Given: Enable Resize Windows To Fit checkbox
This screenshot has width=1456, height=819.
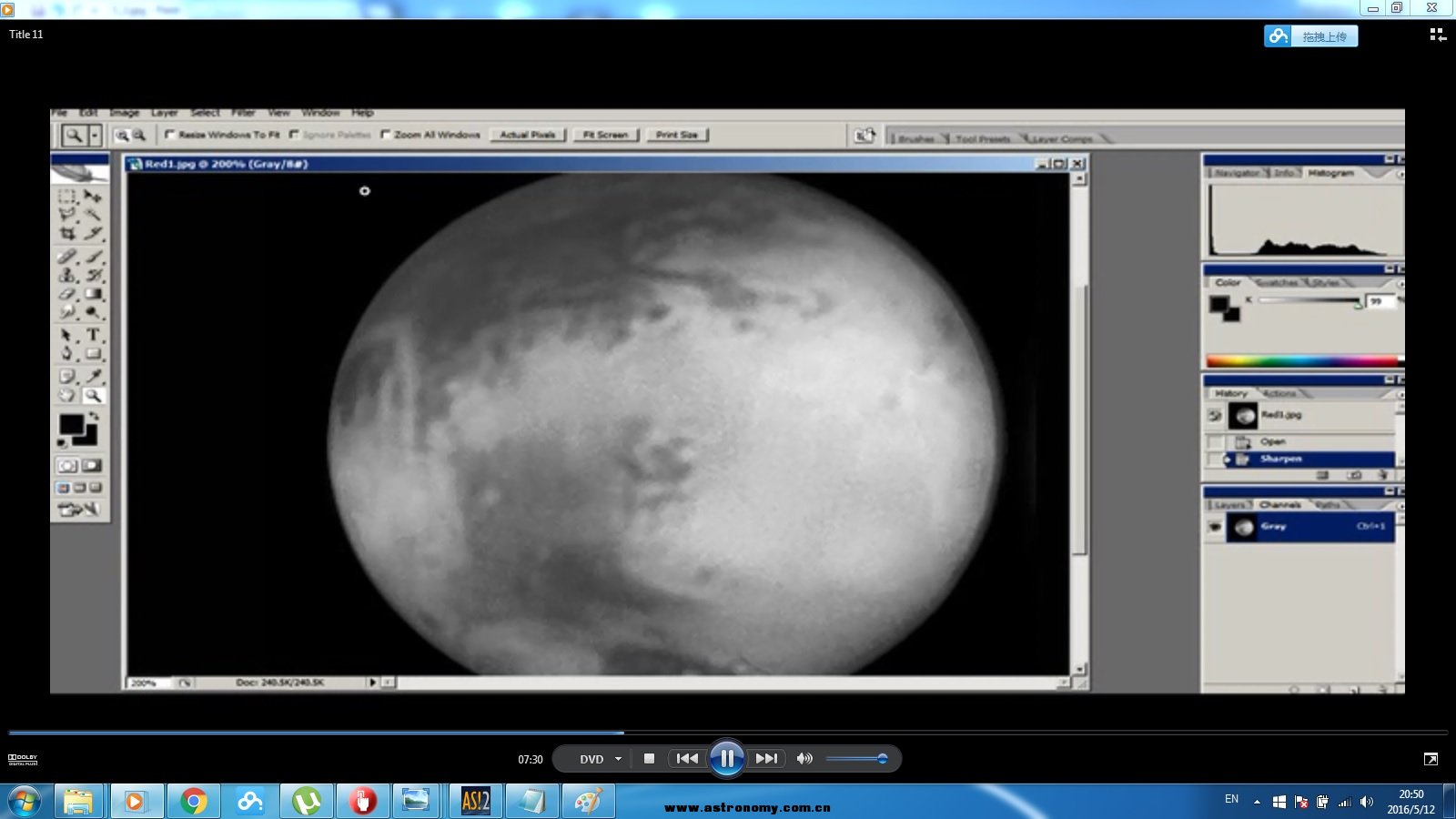Looking at the screenshot, I should (169, 135).
